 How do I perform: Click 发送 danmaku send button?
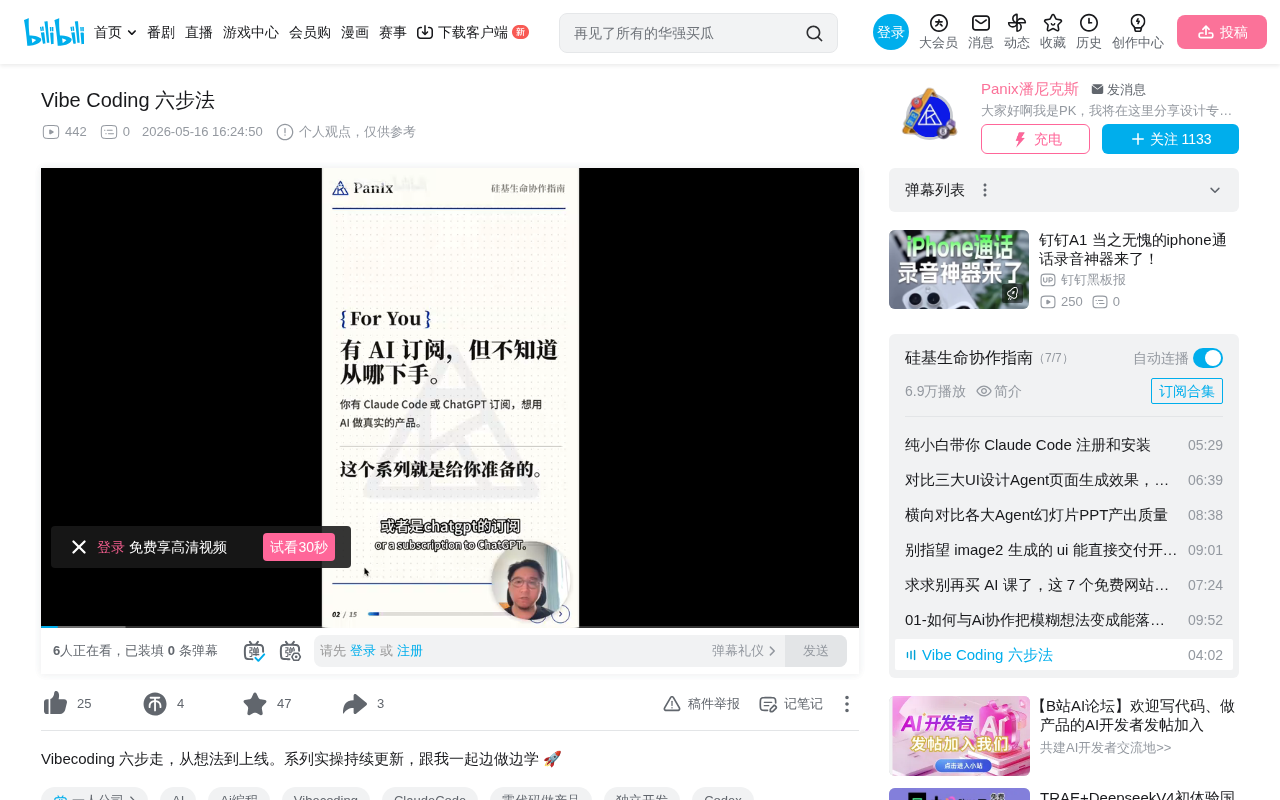click(x=816, y=651)
